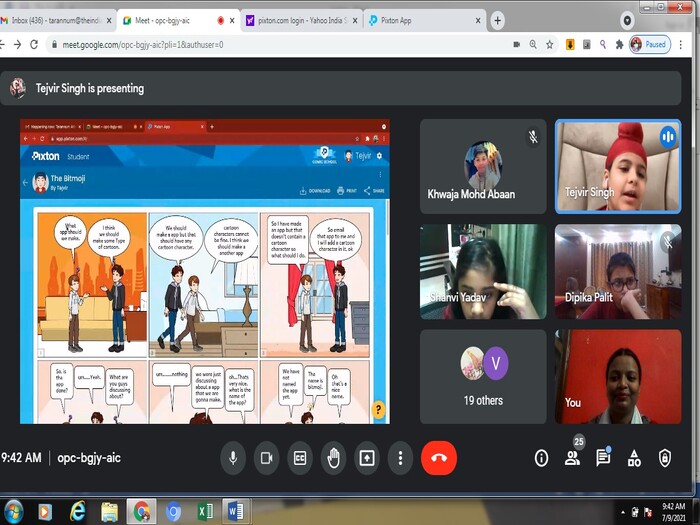The height and width of the screenshot is (525, 700).
Task: Select your own 'You' video tile
Action: (618, 377)
